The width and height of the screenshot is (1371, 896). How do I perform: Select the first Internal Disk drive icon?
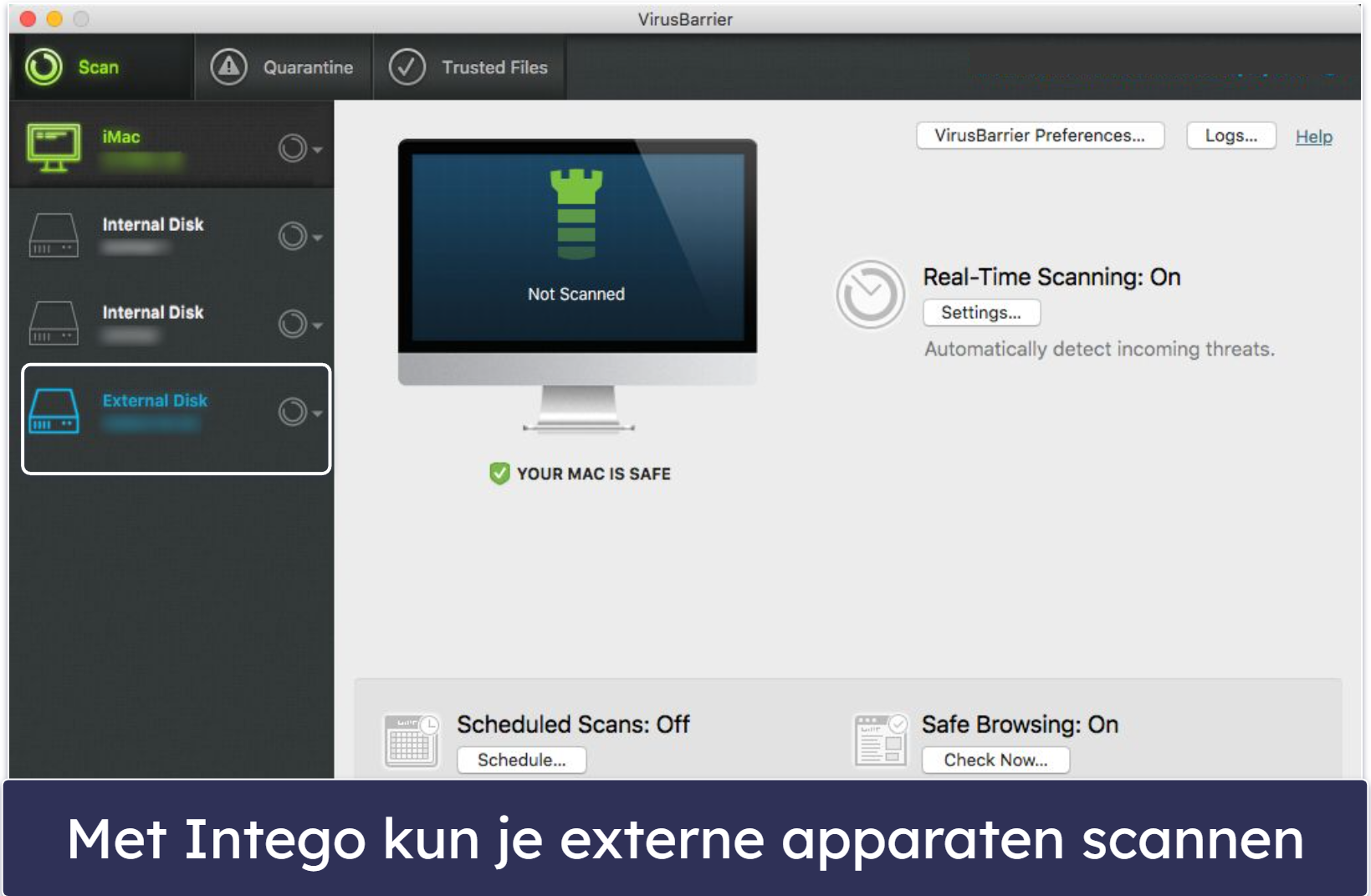click(x=54, y=235)
